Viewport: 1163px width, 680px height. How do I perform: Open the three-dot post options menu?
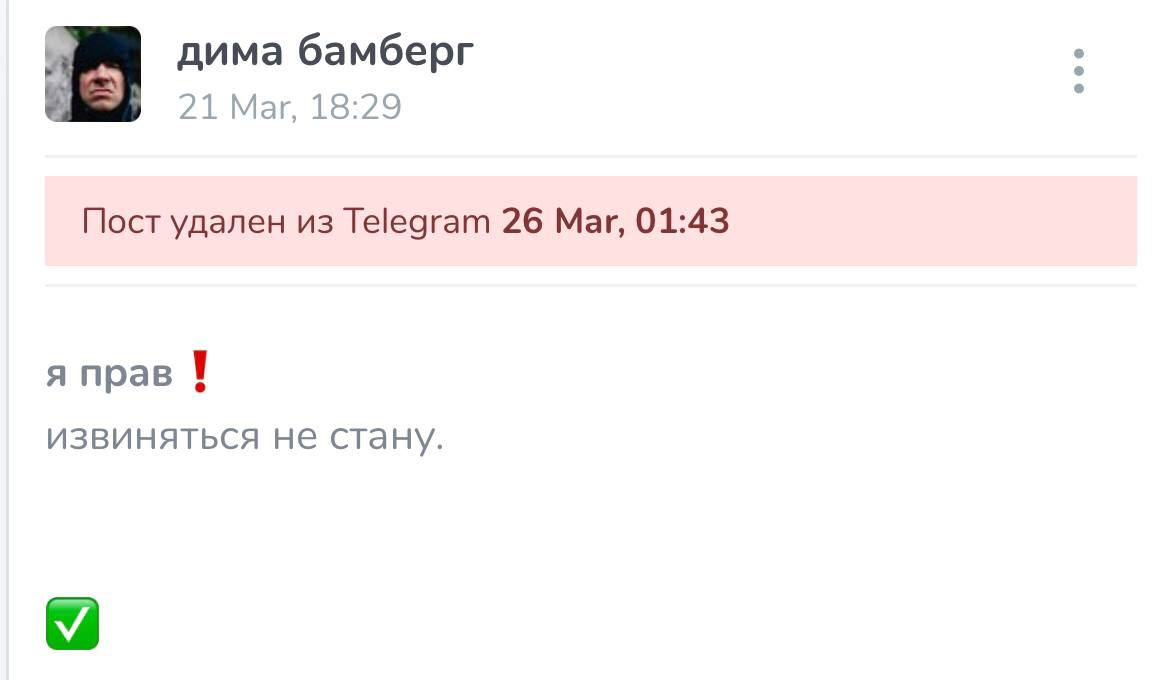[1078, 71]
